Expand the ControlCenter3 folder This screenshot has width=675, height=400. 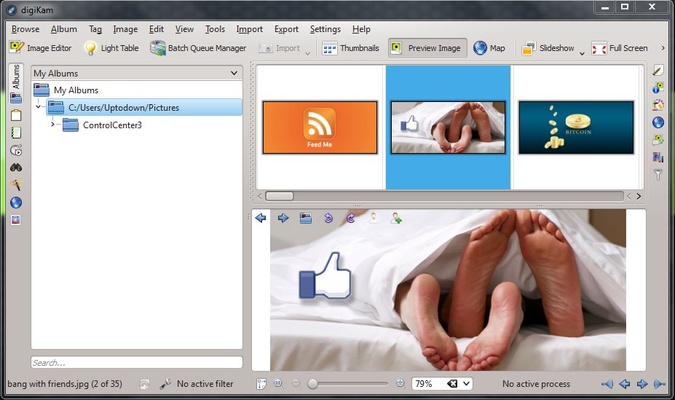click(53, 124)
